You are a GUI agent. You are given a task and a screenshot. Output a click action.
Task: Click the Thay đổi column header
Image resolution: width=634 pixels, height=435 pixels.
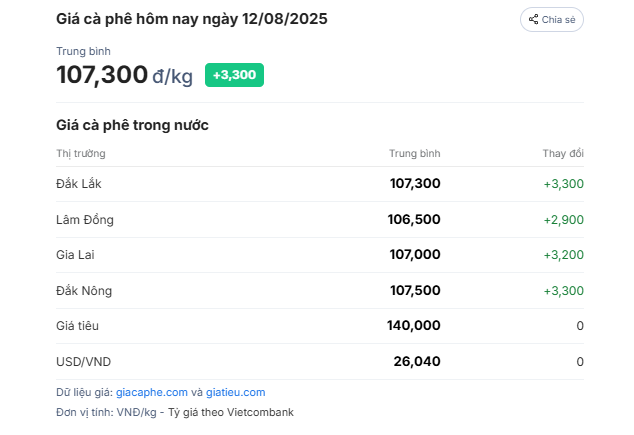point(563,154)
